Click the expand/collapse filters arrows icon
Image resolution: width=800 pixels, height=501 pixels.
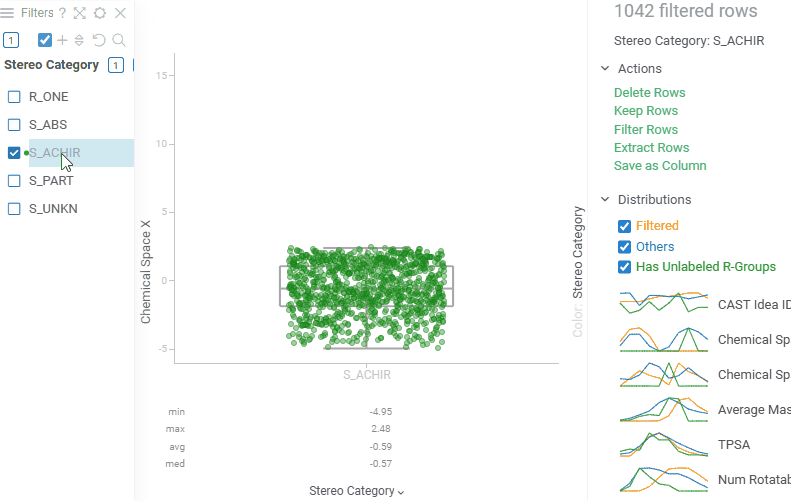[x=80, y=40]
